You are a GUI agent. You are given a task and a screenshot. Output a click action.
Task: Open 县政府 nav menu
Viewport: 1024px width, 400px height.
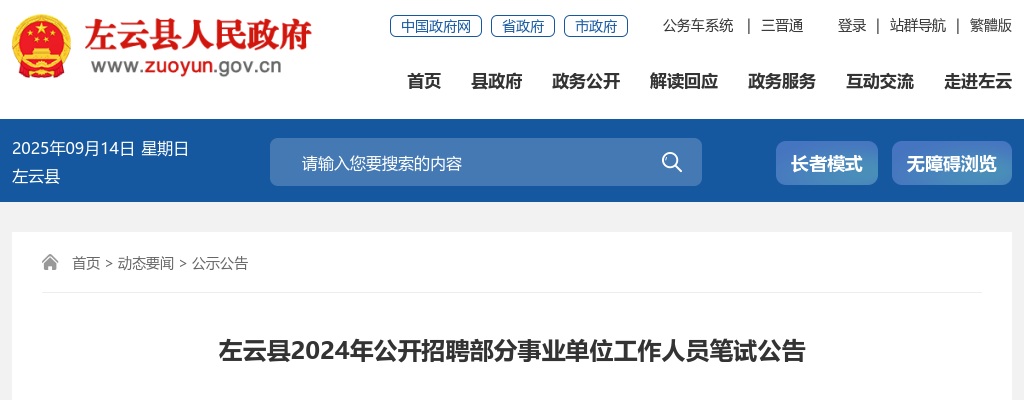pos(497,82)
